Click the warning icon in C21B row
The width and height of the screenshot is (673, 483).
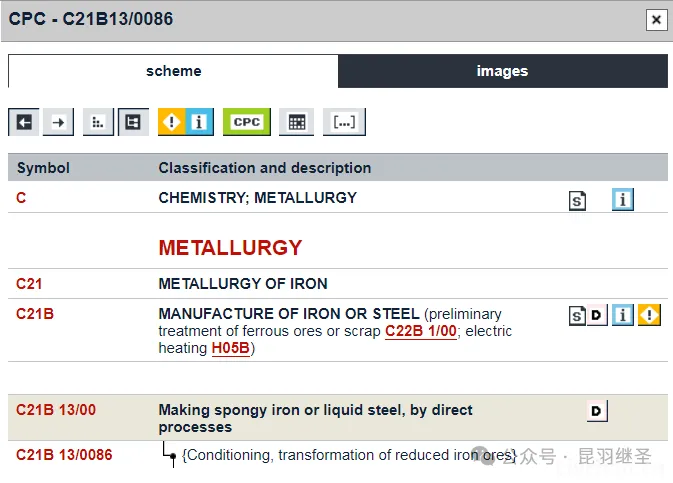pyautogui.click(x=650, y=316)
